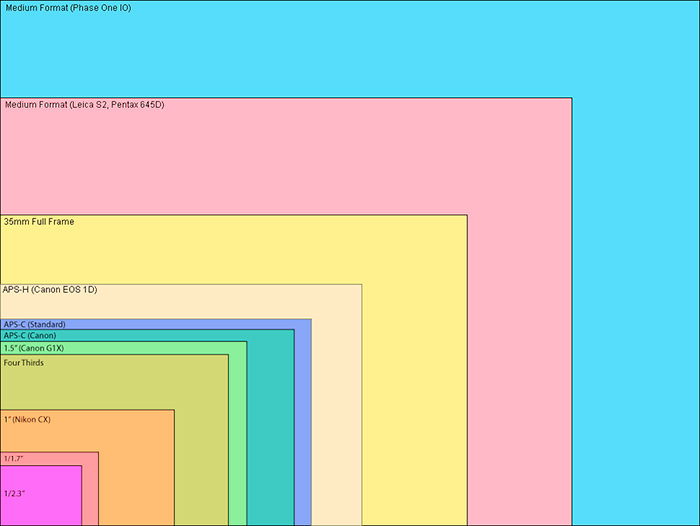Click the "APS-C (Standard)" label
700x526 pixels.
click(x=35, y=324)
